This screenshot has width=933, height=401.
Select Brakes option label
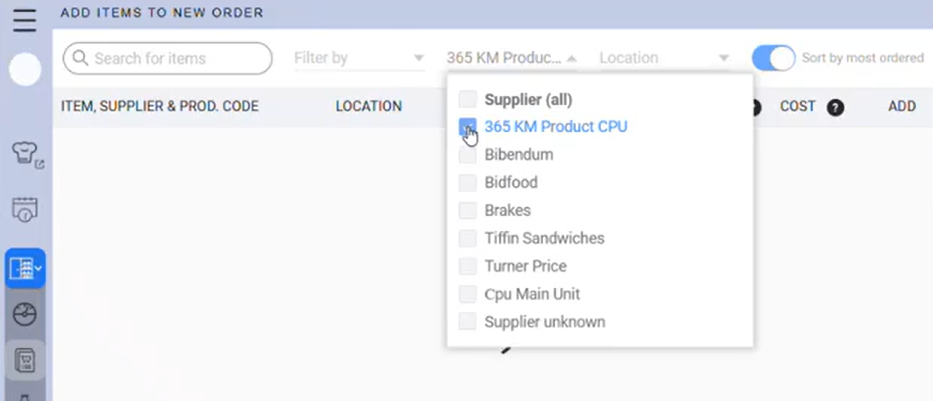pos(508,211)
